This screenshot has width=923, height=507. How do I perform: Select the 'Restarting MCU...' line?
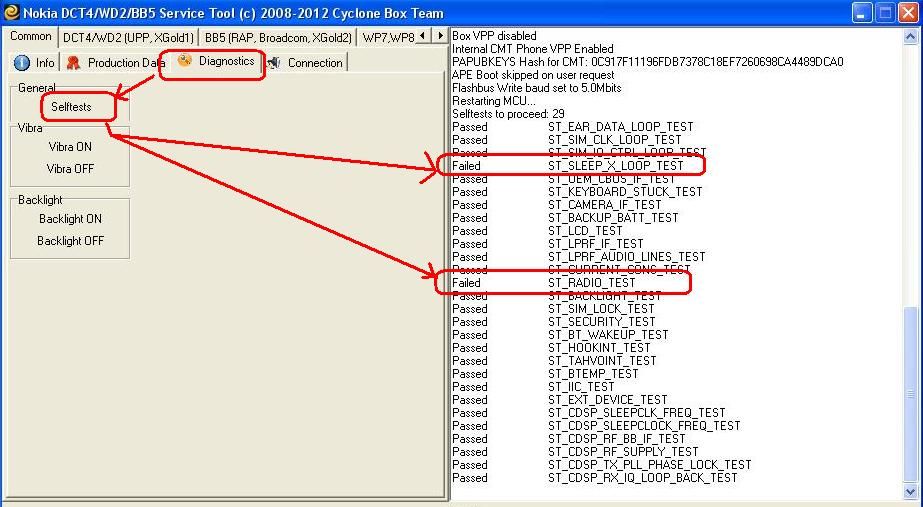[x=493, y=101]
